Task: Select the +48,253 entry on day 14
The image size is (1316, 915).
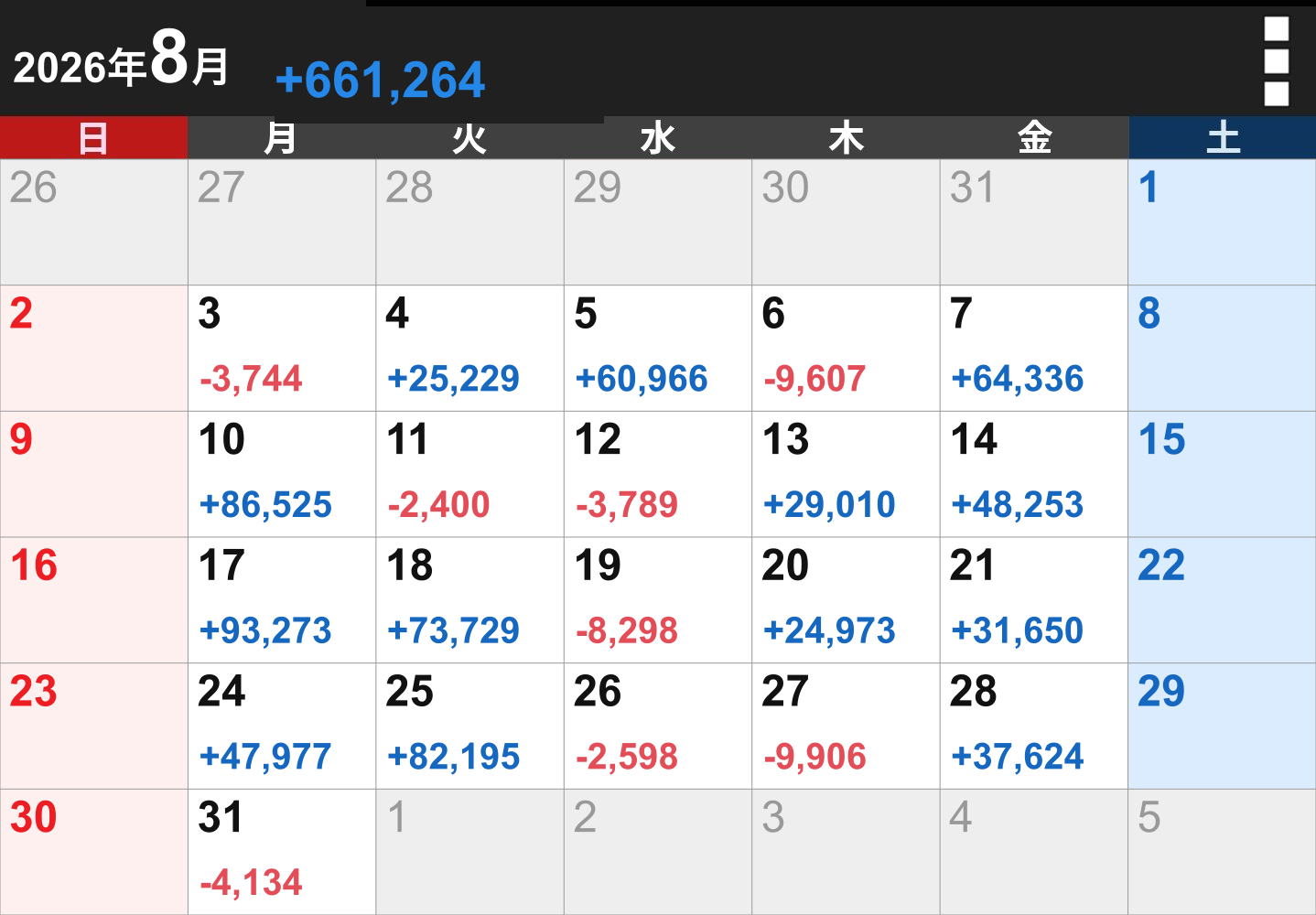Action: click(x=1018, y=505)
